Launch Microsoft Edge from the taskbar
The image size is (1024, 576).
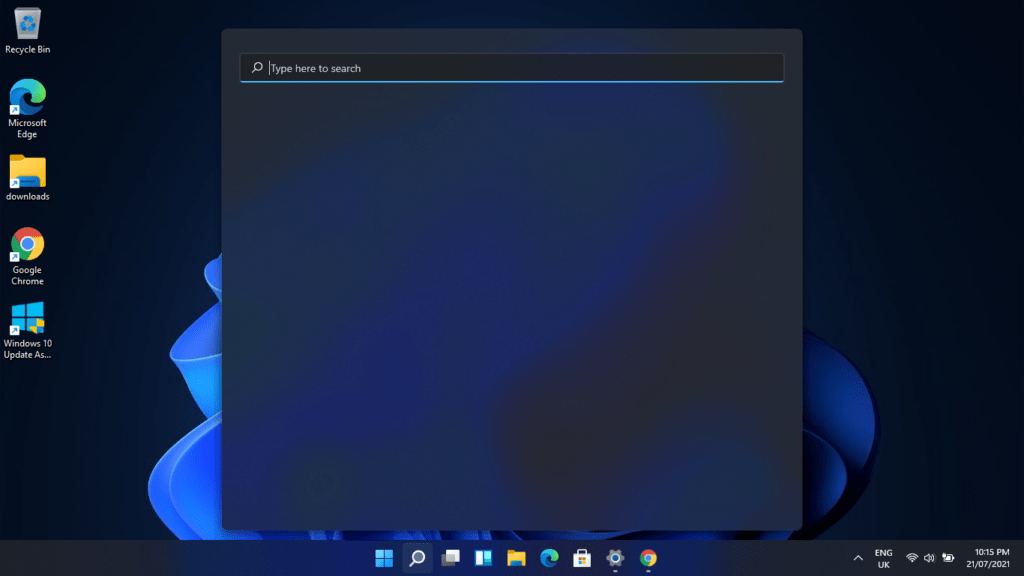tap(549, 558)
